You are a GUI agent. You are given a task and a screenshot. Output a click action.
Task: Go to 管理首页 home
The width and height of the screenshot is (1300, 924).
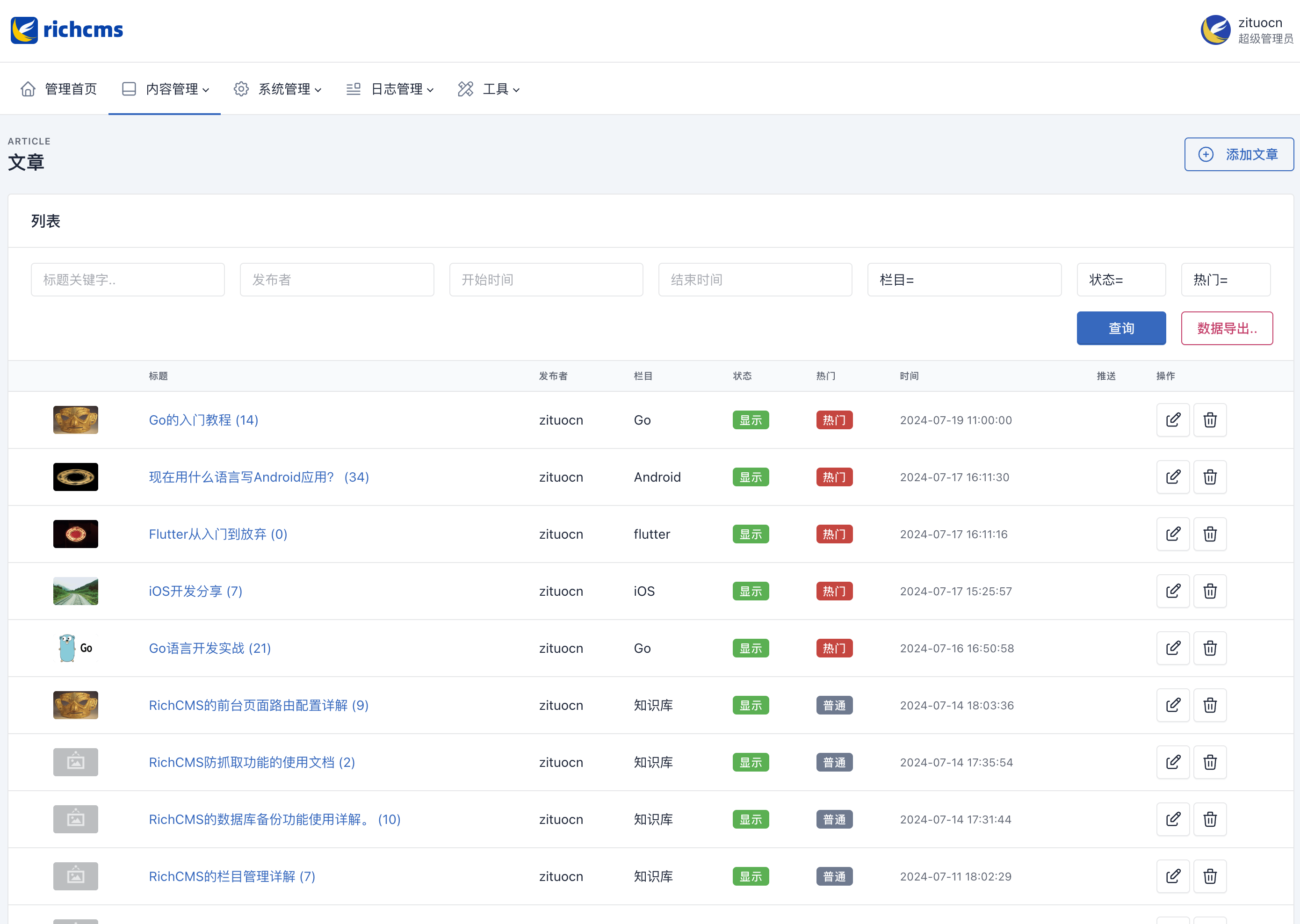coord(58,89)
